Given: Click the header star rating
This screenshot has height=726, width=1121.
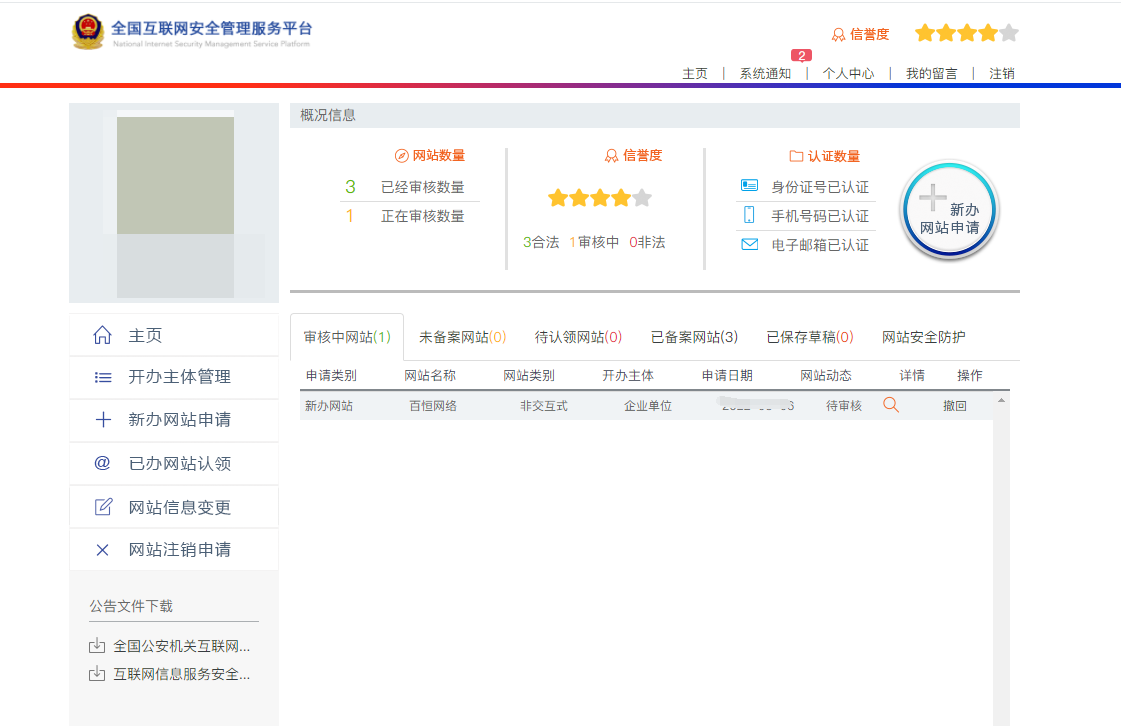Looking at the screenshot, I should (x=967, y=33).
